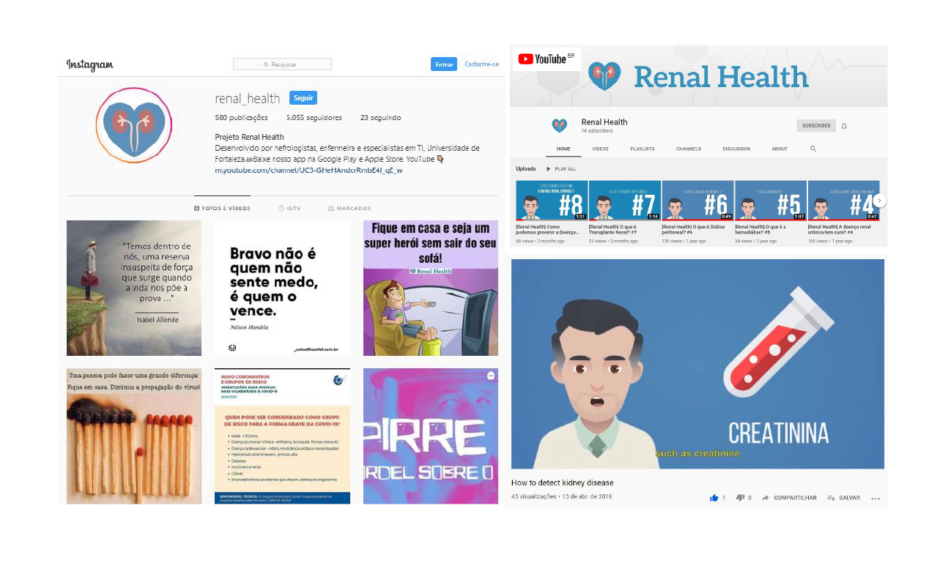Go to the Playlists channel tab
Screen dimensions: 940x563
click(x=642, y=149)
